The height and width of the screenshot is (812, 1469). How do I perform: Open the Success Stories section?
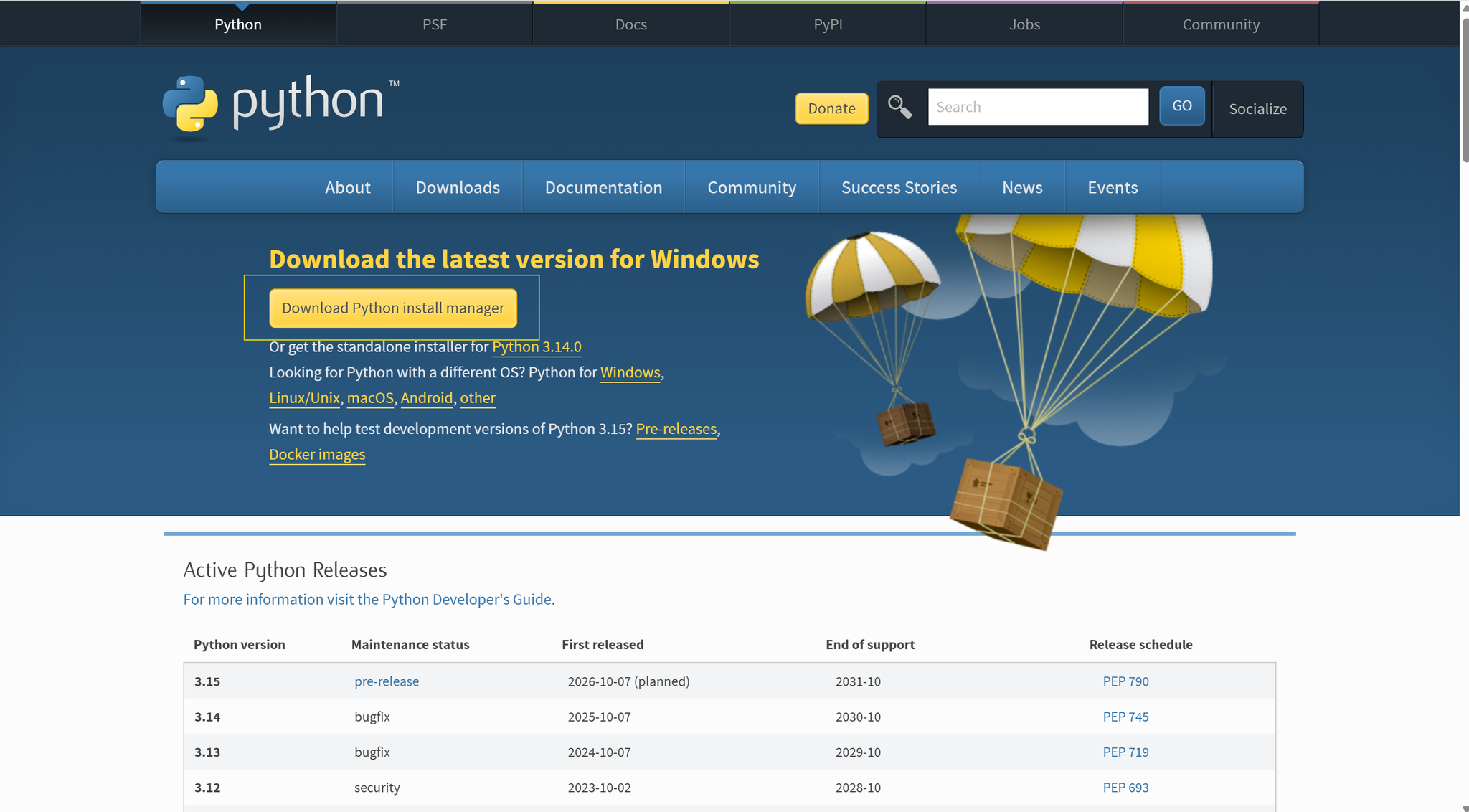tap(899, 187)
